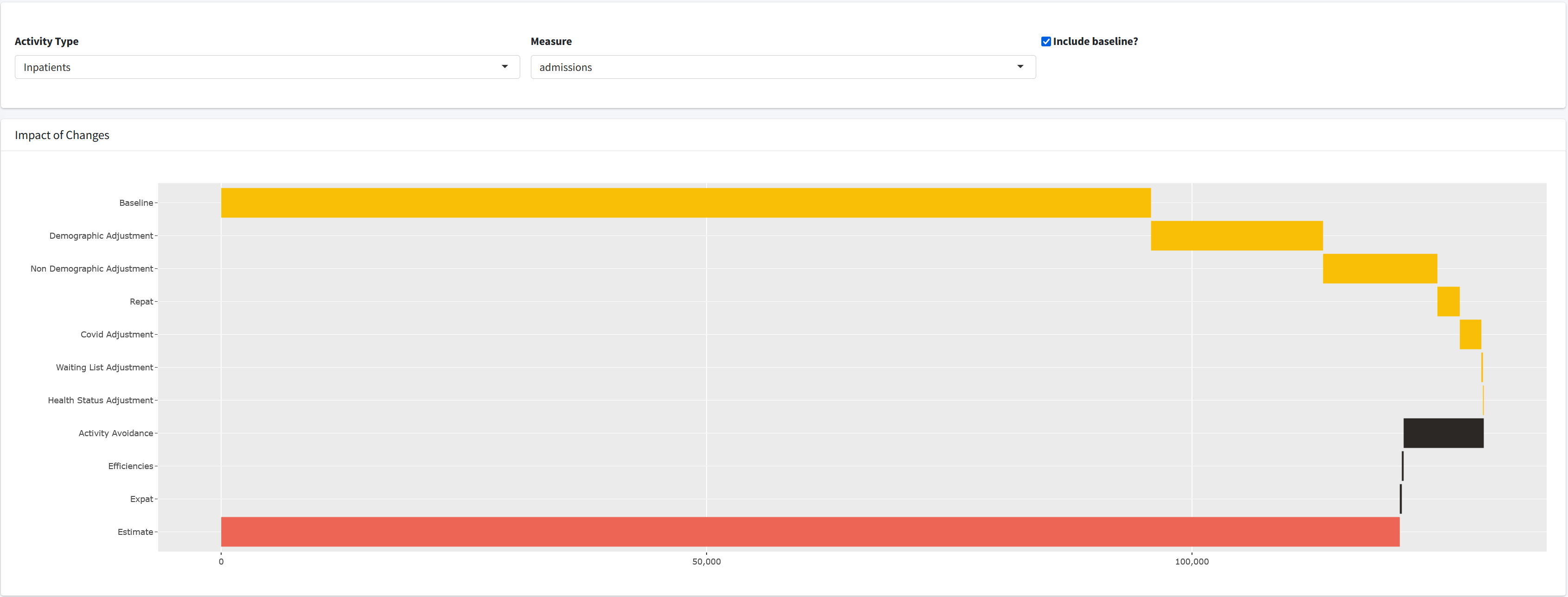This screenshot has width=1568, height=597.
Task: Click the Health Status Adjustment axis label
Action: (x=101, y=400)
